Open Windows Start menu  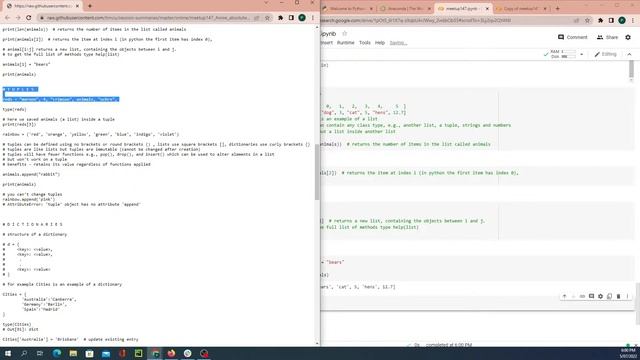click(x=8, y=353)
